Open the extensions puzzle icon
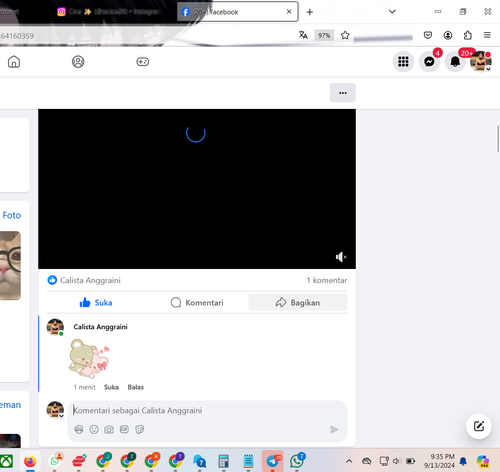 [x=468, y=35]
